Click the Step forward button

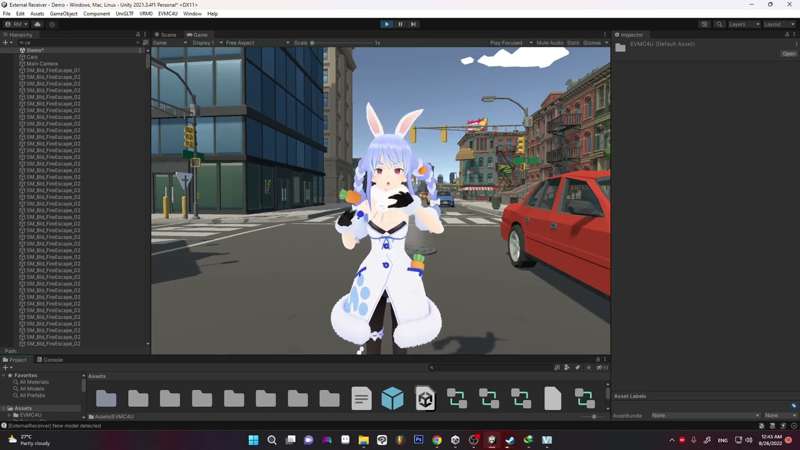click(x=413, y=24)
